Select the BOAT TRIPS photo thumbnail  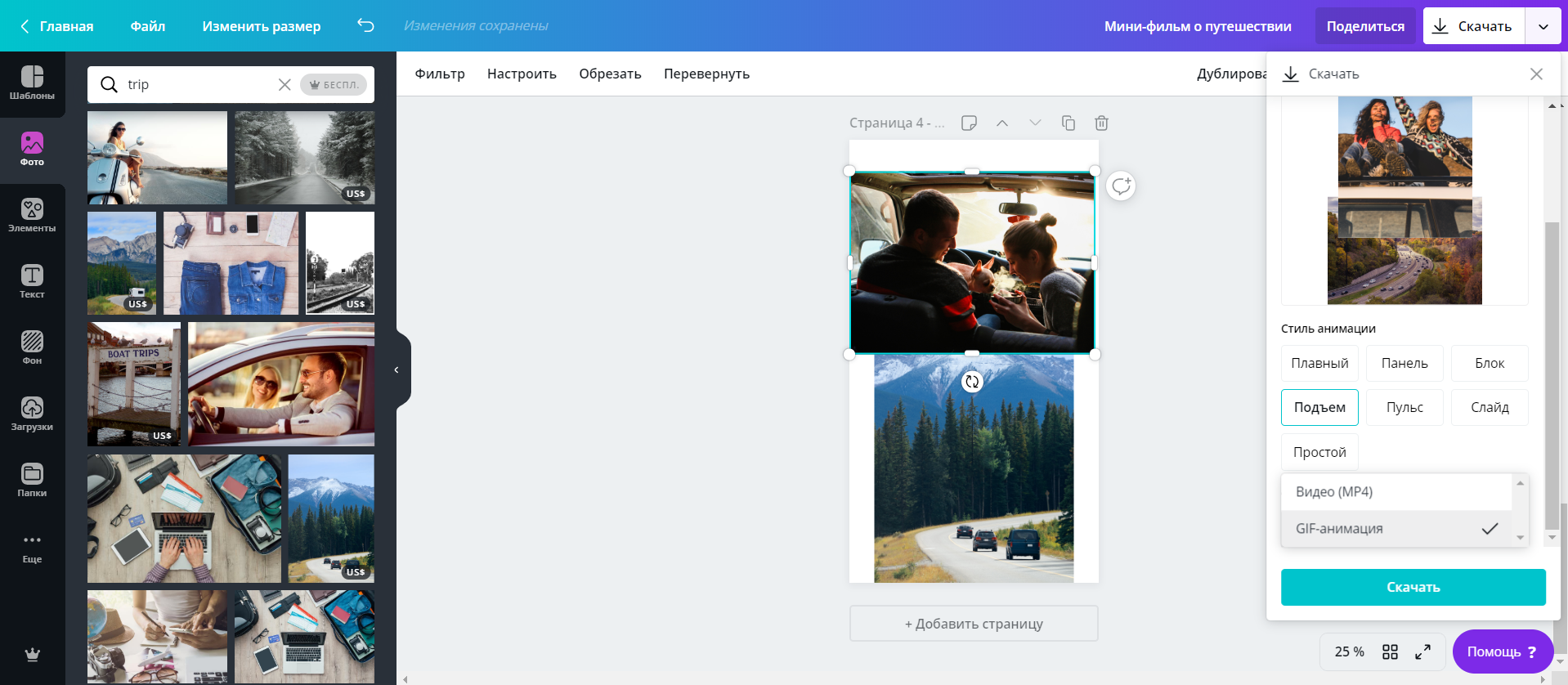click(134, 383)
